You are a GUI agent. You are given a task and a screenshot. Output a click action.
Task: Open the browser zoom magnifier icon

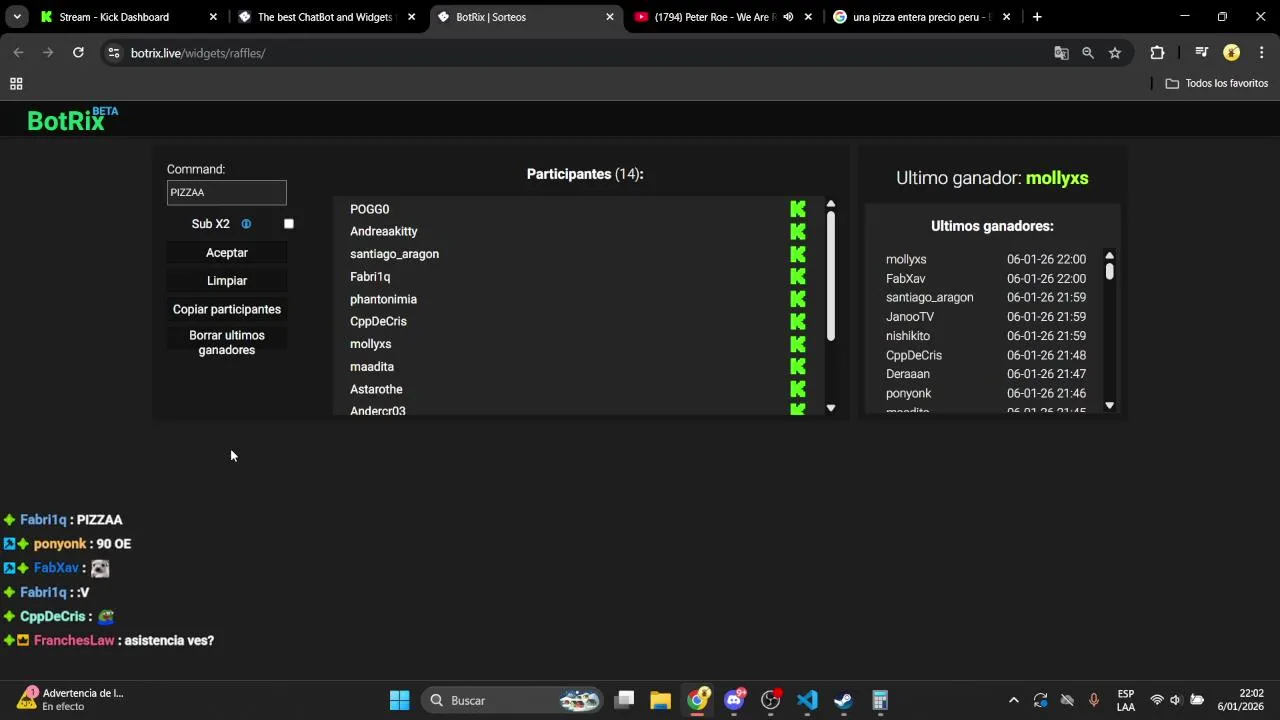[1088, 53]
